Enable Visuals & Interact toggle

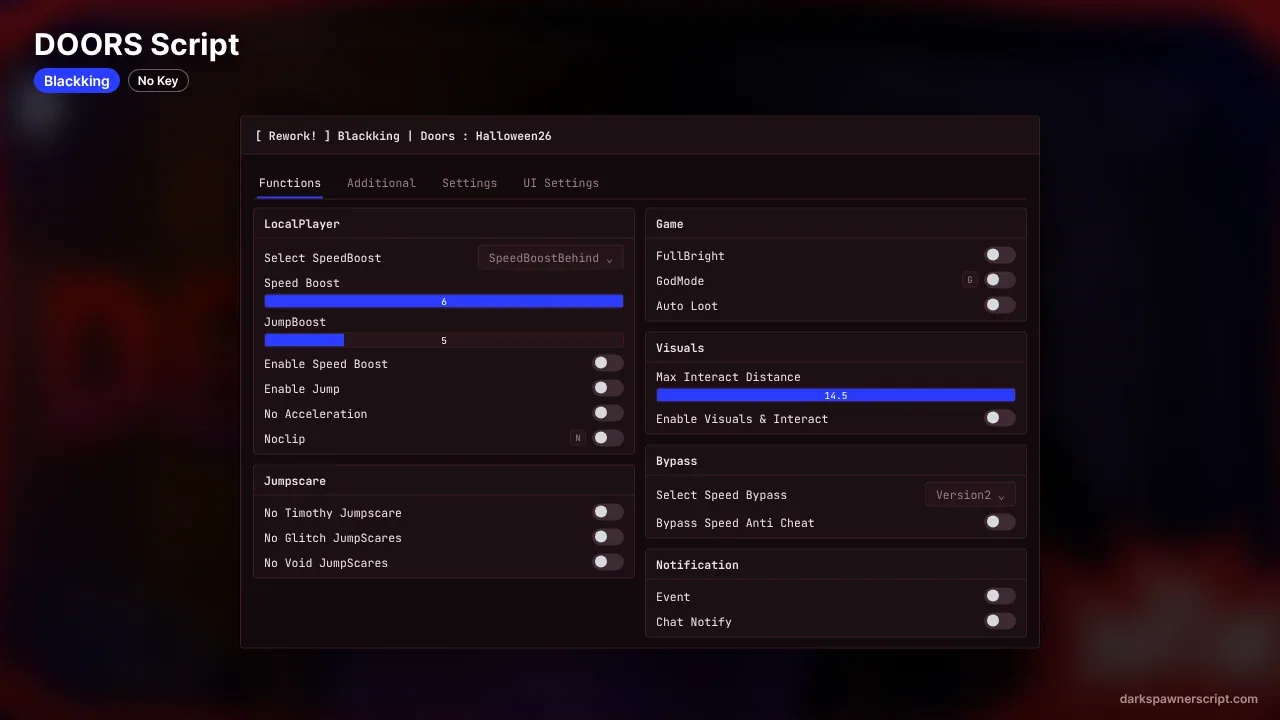[x=1000, y=418]
